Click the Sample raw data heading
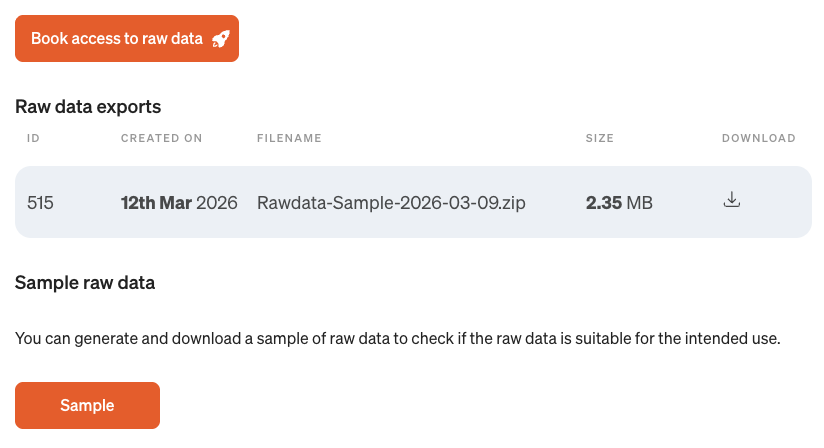The height and width of the screenshot is (448, 824). 85,283
